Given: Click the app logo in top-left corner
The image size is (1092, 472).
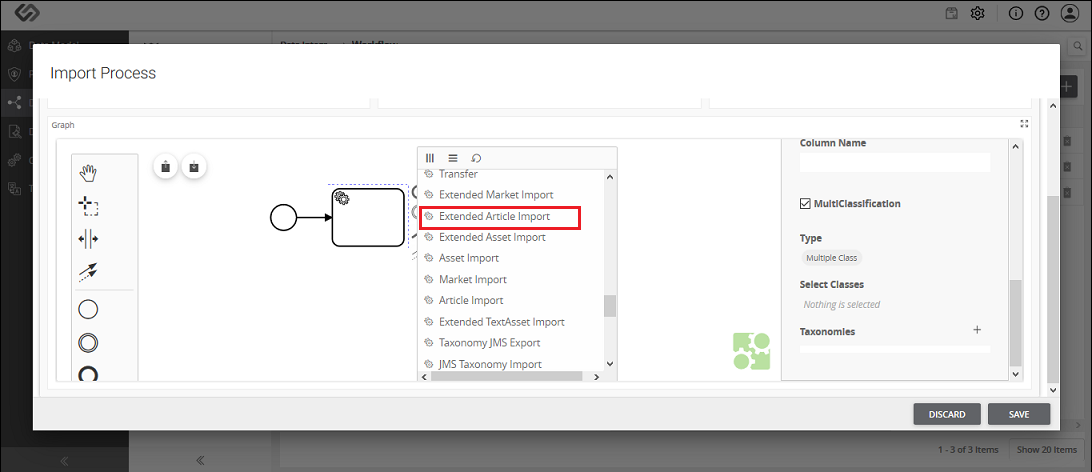Looking at the screenshot, I should coord(28,12).
